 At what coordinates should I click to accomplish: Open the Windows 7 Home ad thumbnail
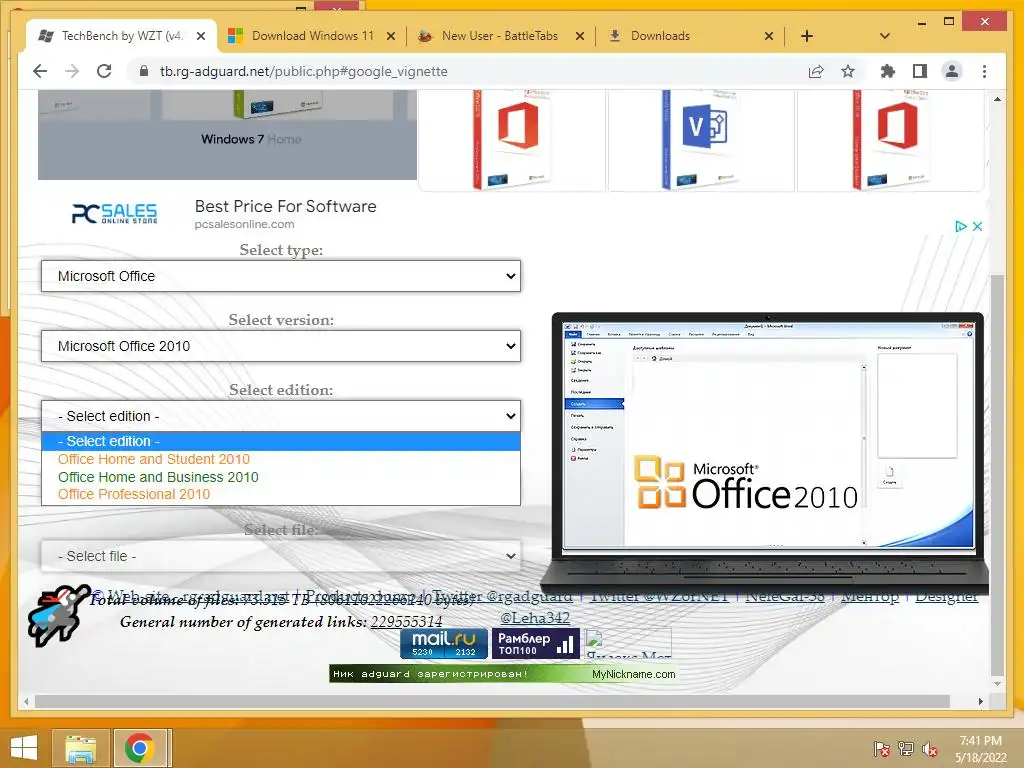click(227, 135)
